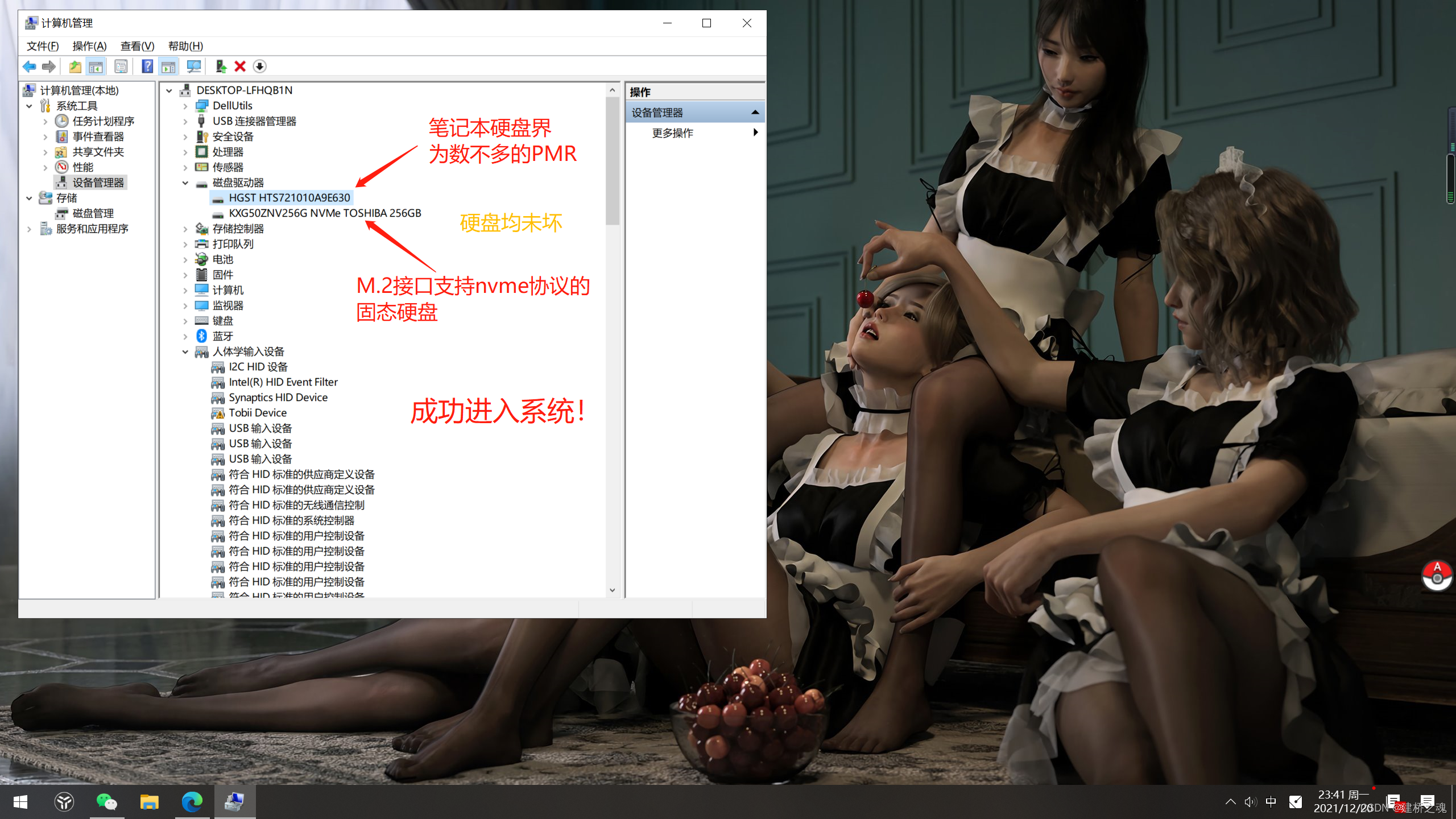
Task: Click the Help question-mark toolbar icon
Action: (x=147, y=67)
